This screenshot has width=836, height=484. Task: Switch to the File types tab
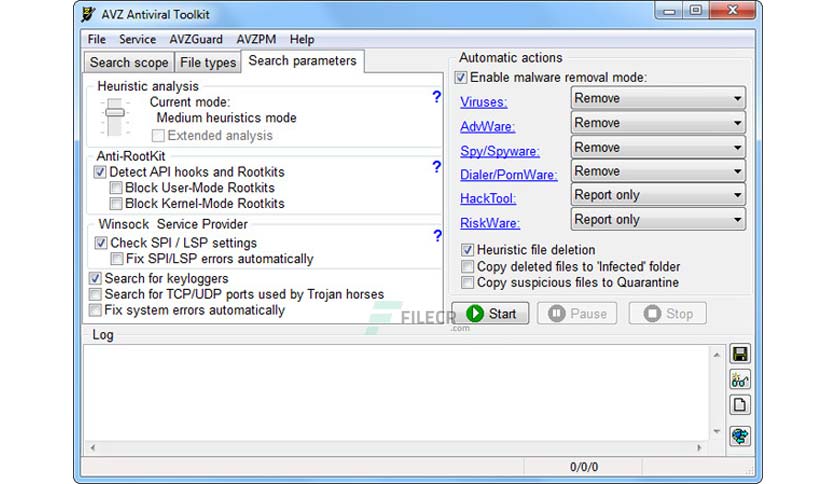208,62
